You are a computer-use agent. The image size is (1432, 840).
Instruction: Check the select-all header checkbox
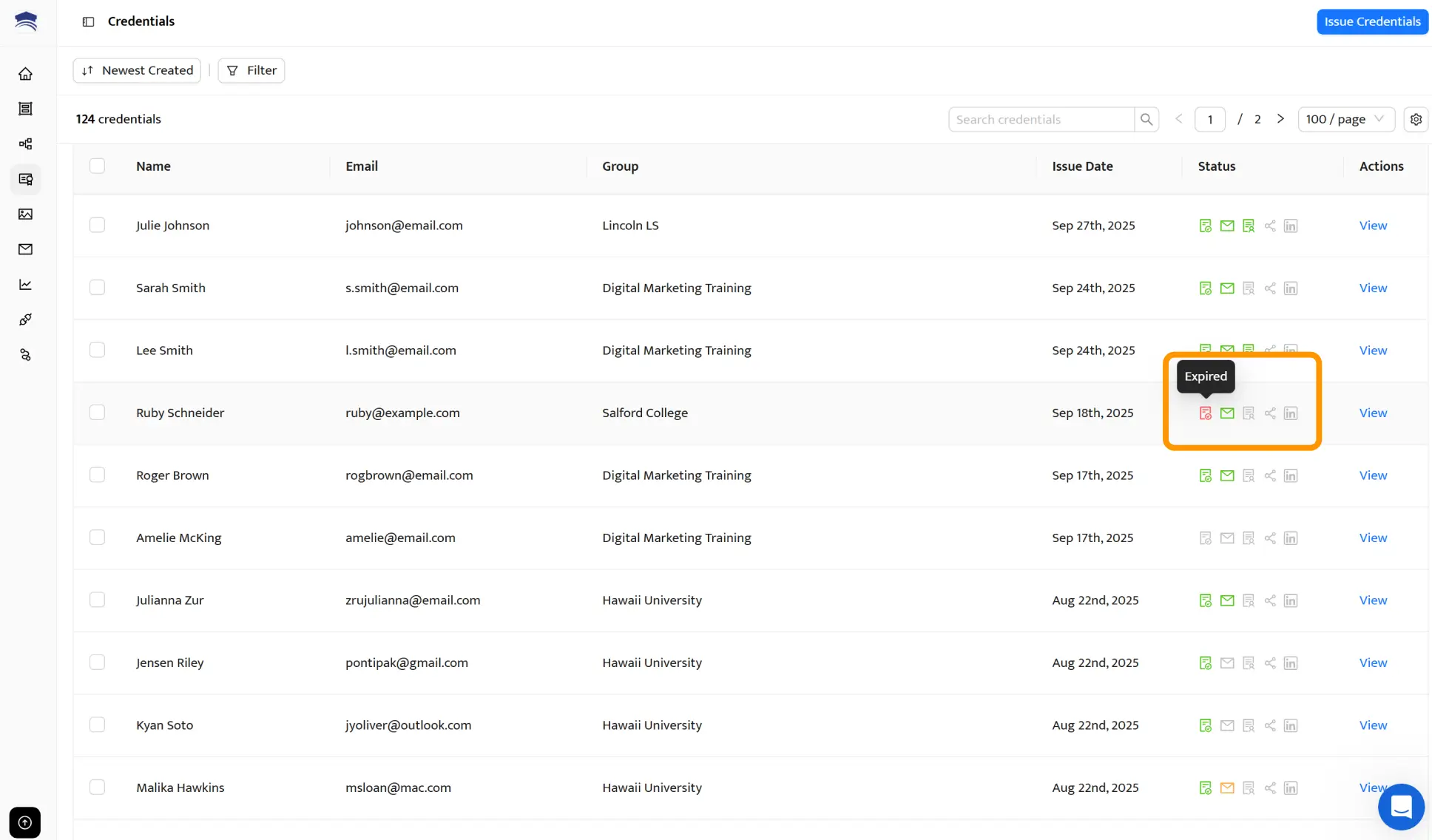97,166
